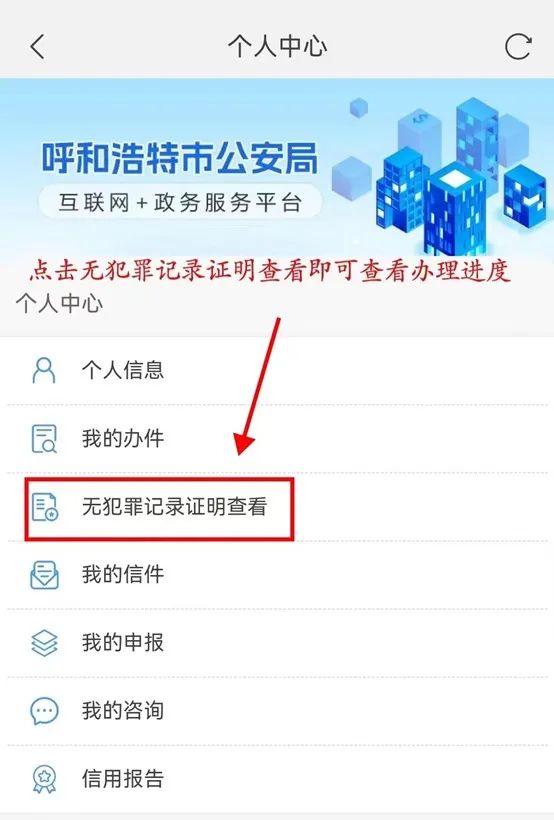Click the badge ribbon icon beside 信用报告
The height and width of the screenshot is (820, 554).
pos(44,779)
